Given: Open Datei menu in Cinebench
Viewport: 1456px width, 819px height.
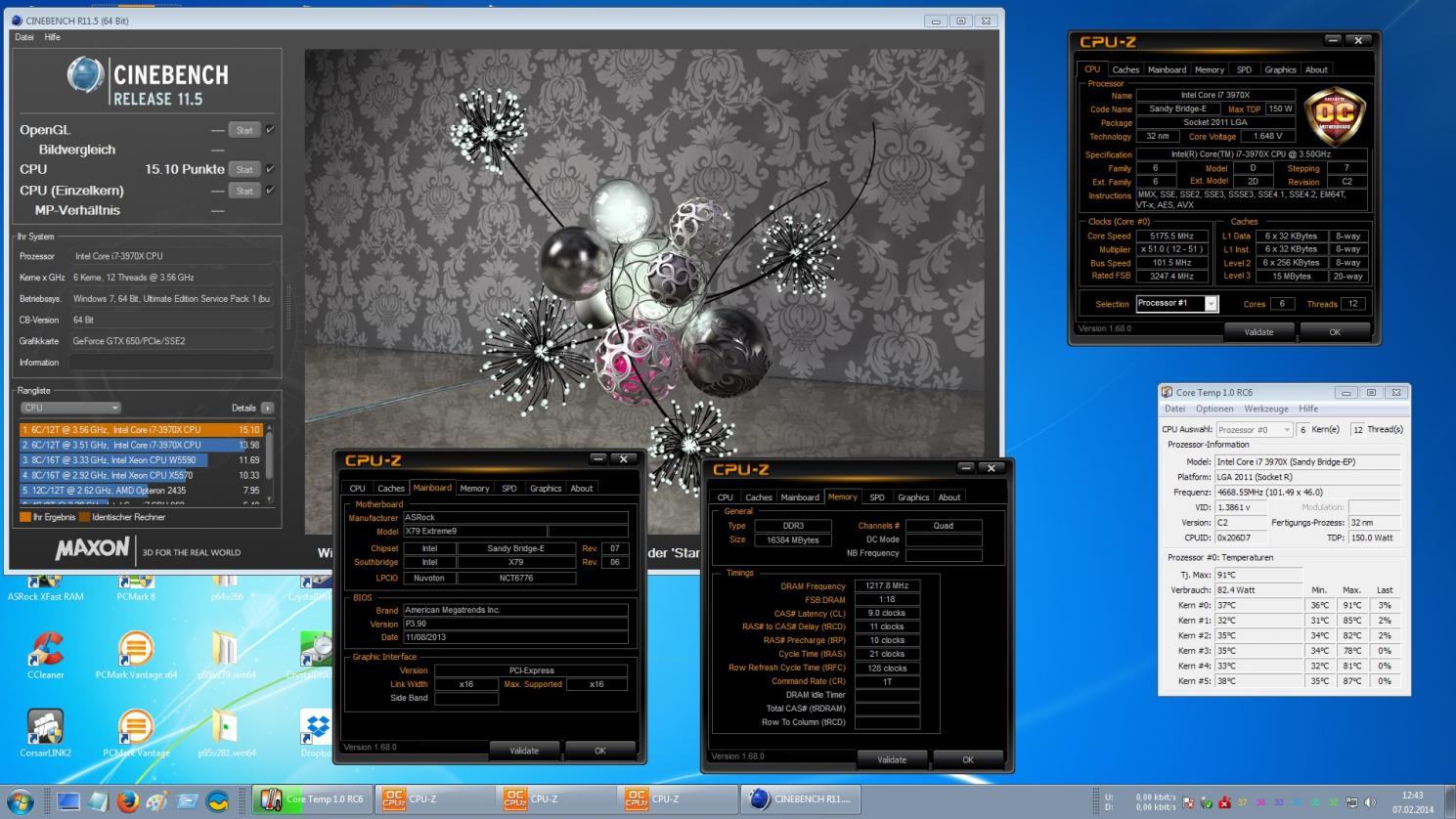Looking at the screenshot, I should [24, 37].
